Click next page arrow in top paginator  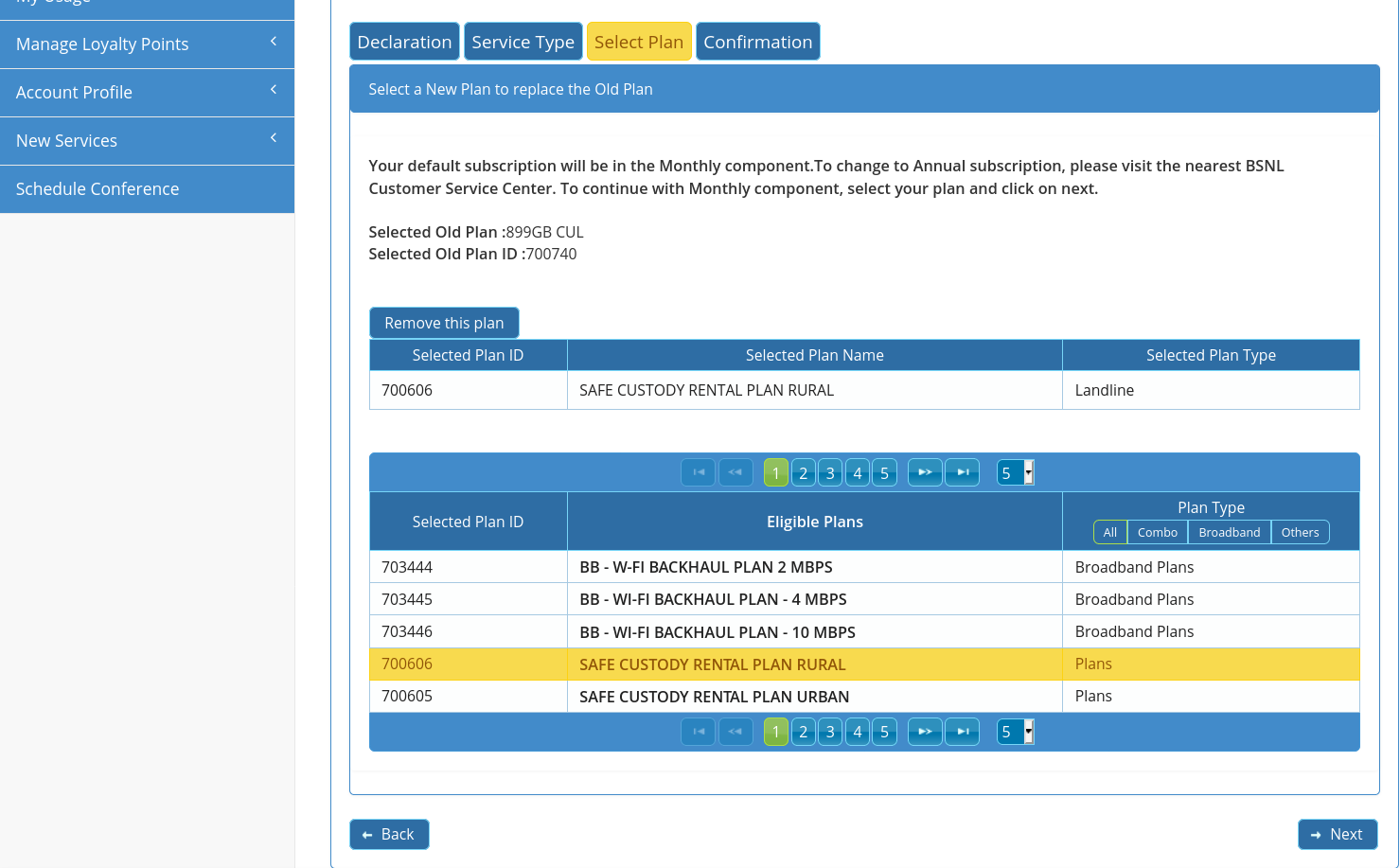point(925,472)
